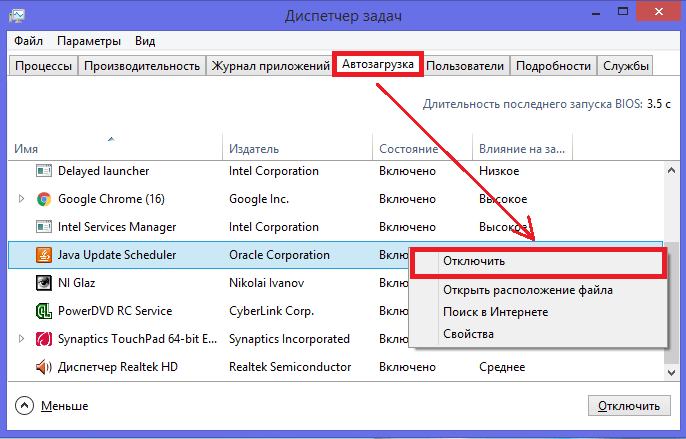Minimize the Task Manager window
Screen dimensions: 686x439
pyautogui.click(x=595, y=12)
